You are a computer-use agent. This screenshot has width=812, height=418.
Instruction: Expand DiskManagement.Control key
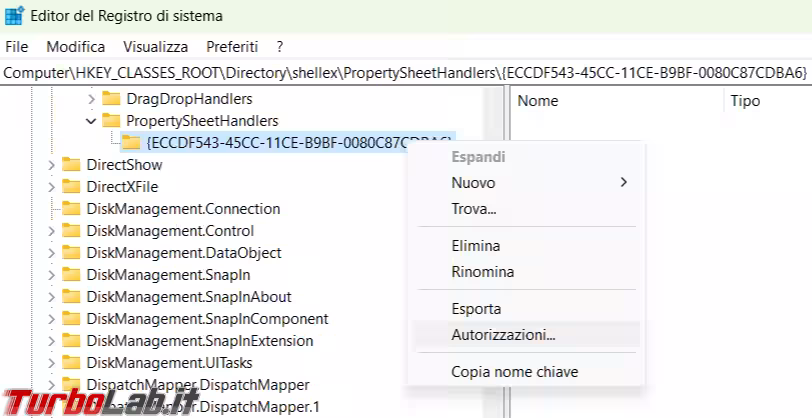(x=51, y=230)
